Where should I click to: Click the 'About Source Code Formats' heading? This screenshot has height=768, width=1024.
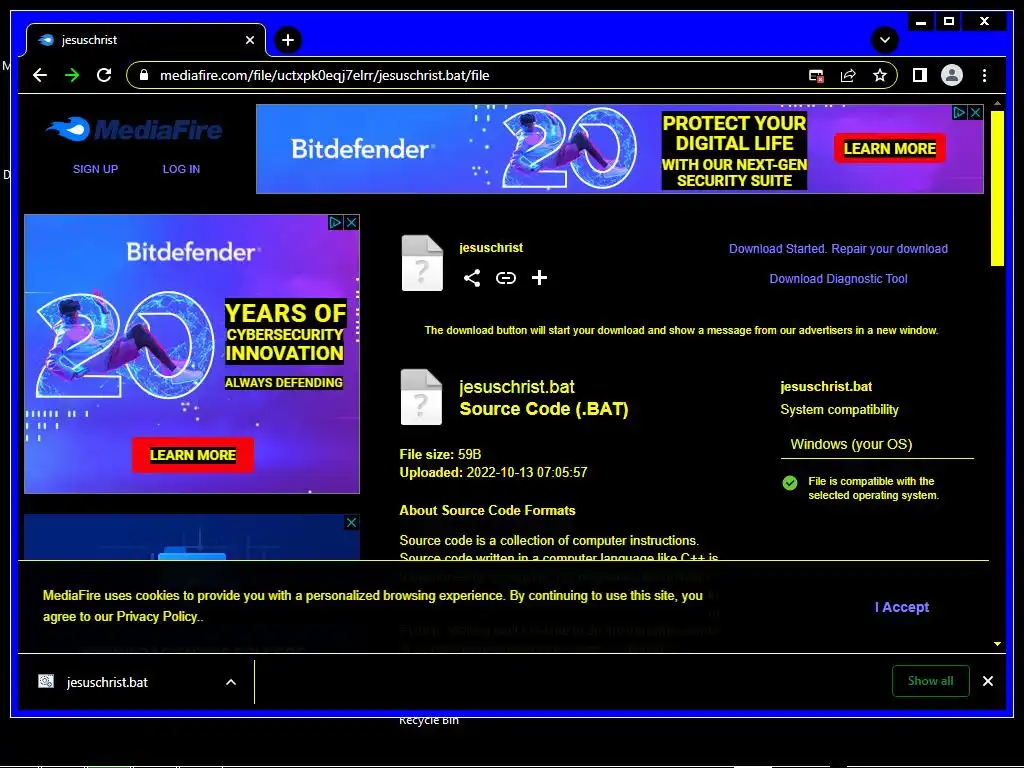coord(487,511)
